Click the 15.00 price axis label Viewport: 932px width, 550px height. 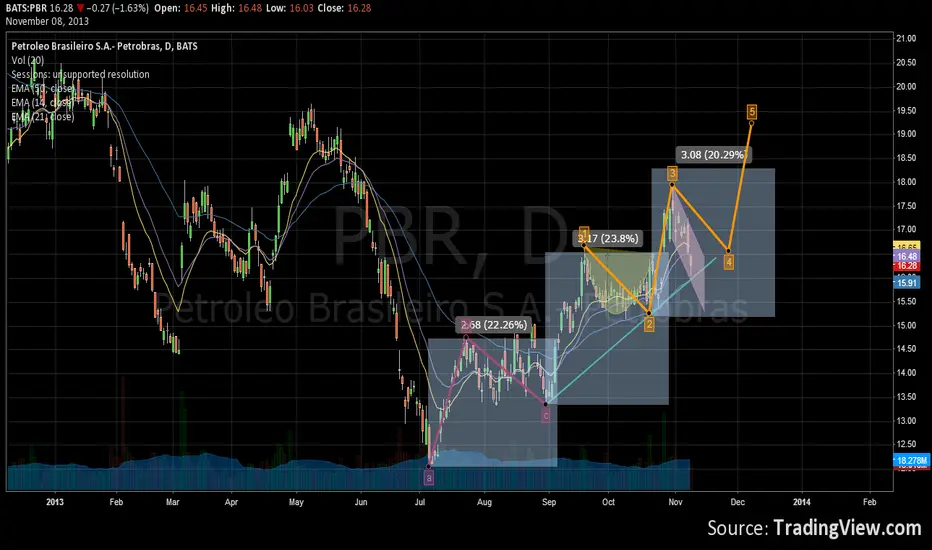[906, 325]
